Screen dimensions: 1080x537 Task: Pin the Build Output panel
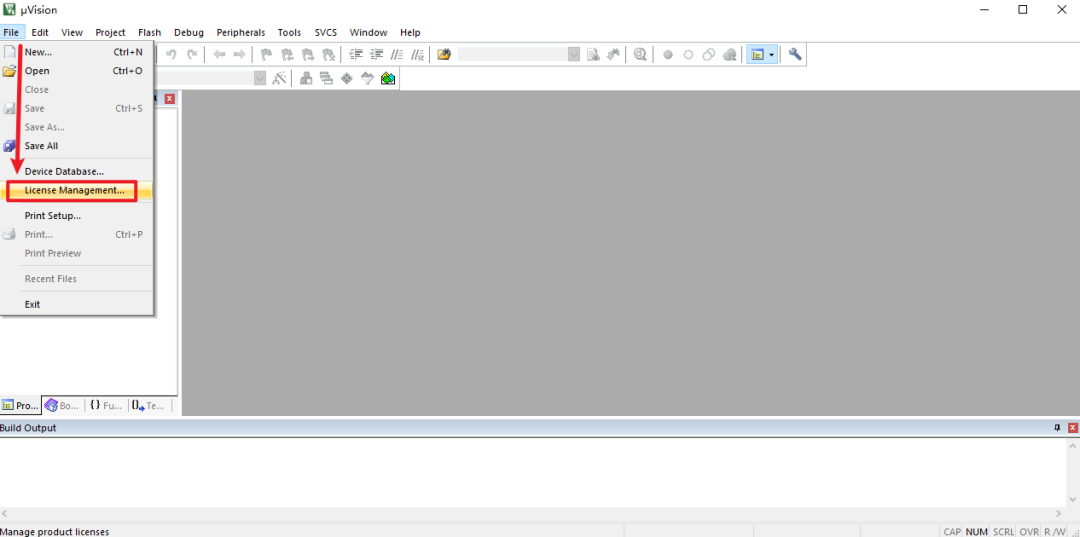tap(1058, 428)
